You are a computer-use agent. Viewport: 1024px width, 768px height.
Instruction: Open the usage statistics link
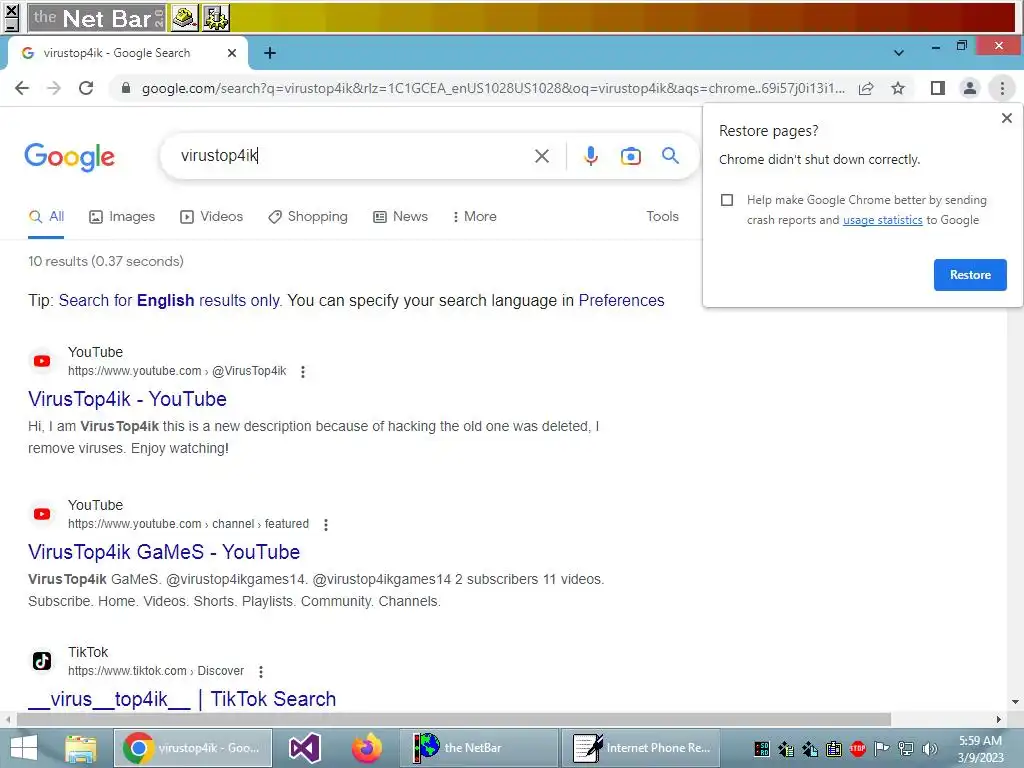[882, 220]
